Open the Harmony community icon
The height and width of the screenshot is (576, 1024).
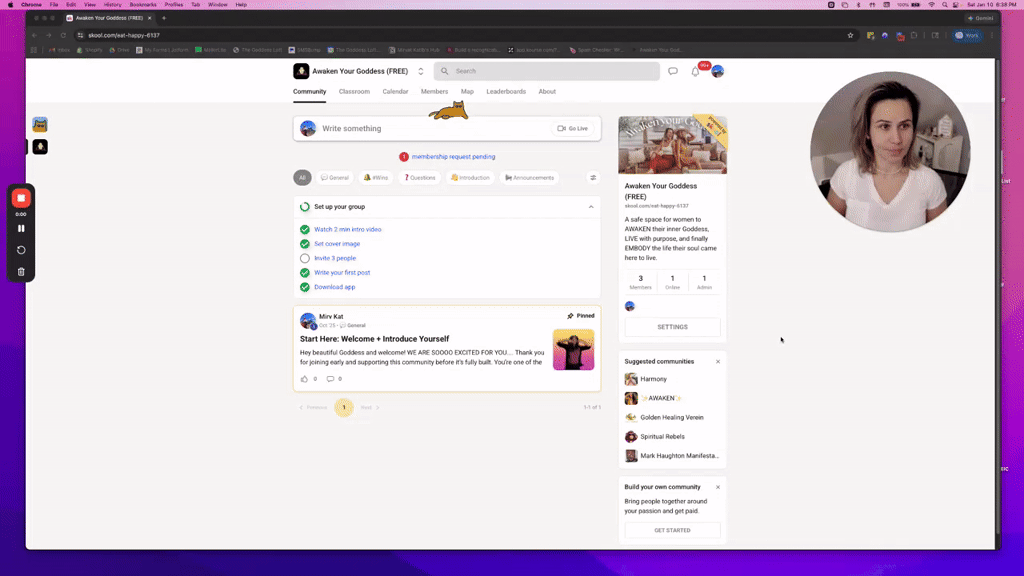click(x=631, y=379)
